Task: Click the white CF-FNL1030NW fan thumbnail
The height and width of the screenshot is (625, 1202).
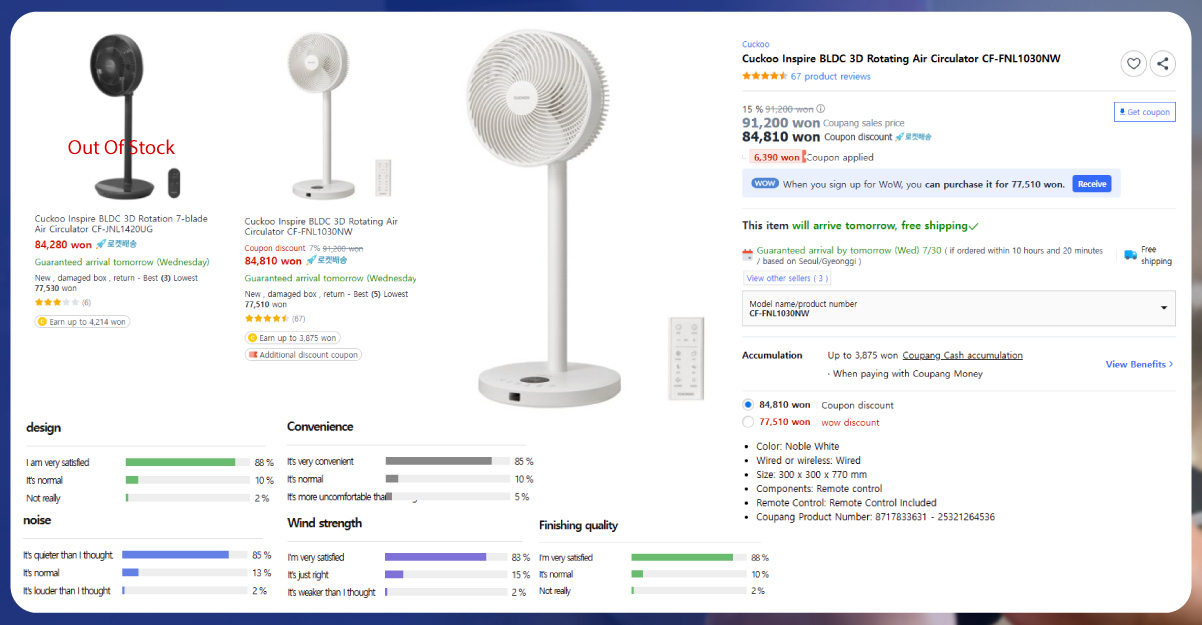Action: [x=320, y=110]
